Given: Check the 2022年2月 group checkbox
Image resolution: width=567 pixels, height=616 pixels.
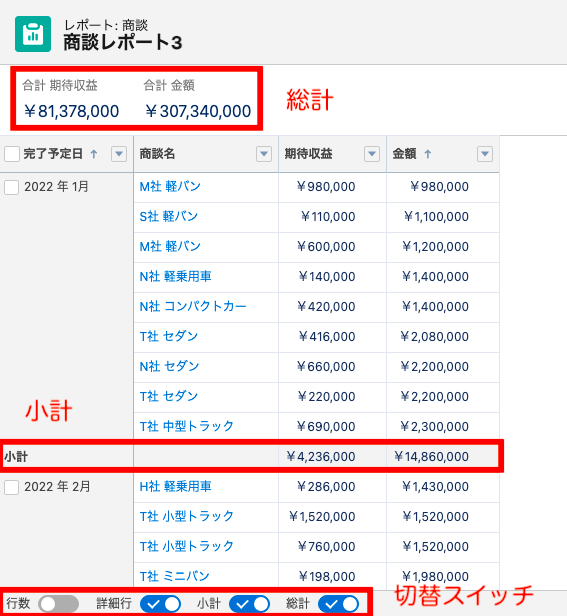Looking at the screenshot, I should click(x=12, y=488).
